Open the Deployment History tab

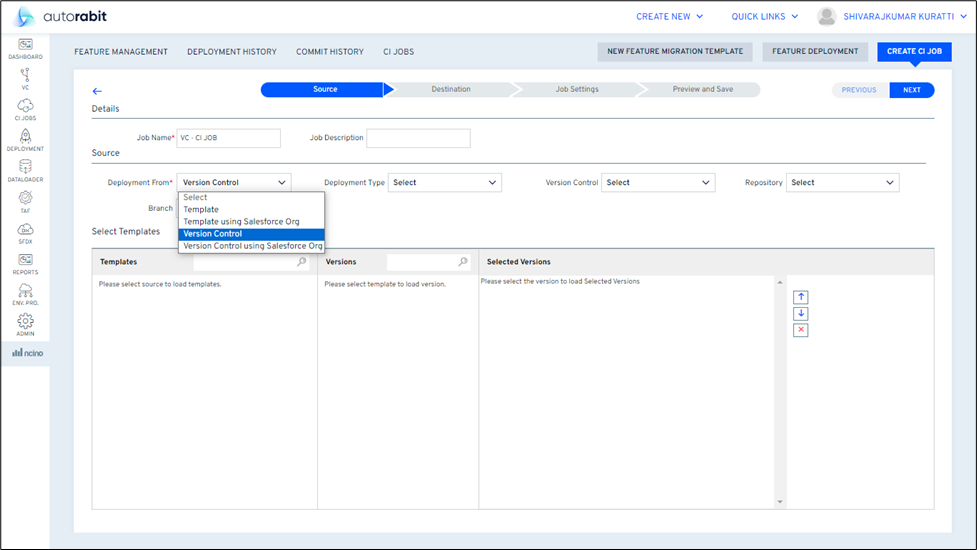231,52
